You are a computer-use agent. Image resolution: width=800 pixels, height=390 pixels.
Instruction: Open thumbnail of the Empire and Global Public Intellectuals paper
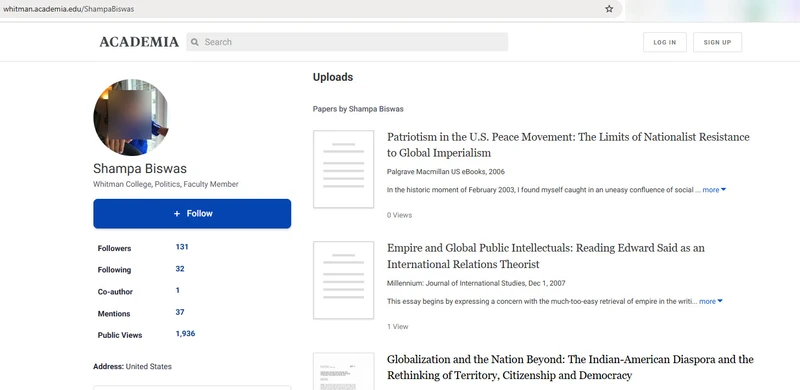(x=343, y=280)
